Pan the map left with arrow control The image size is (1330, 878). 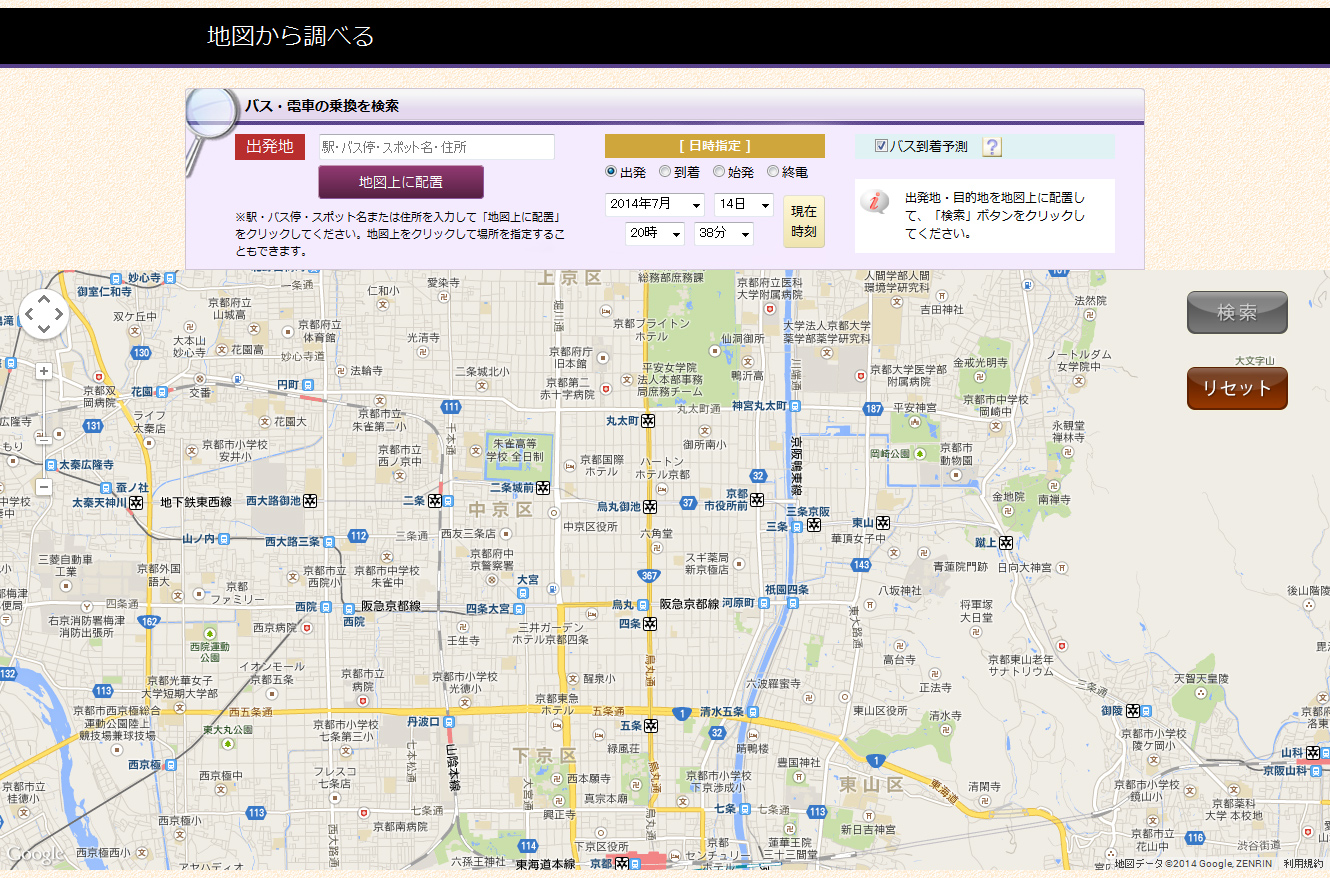click(28, 315)
